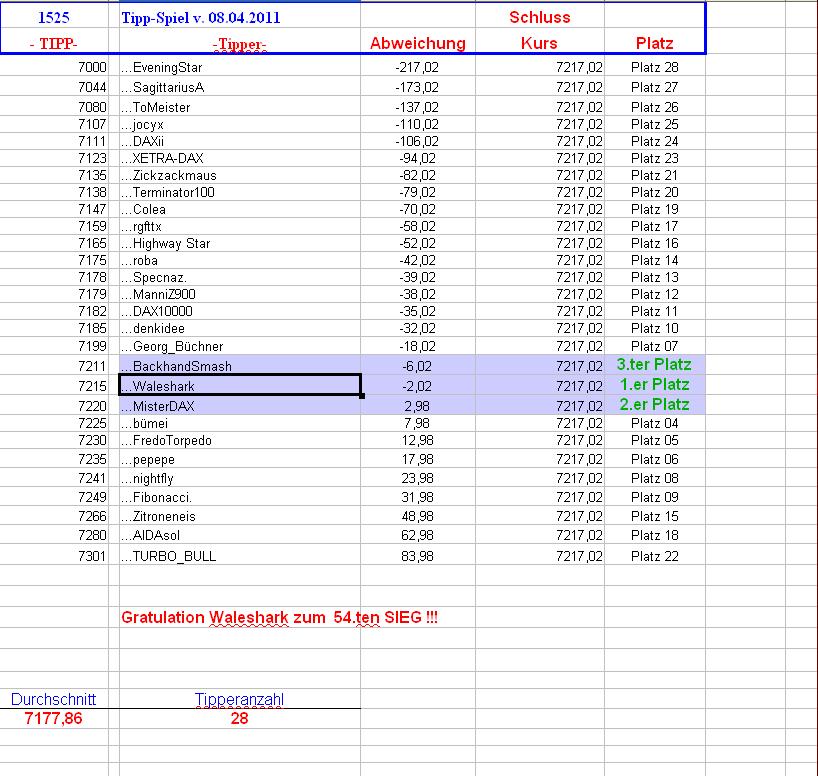Select the cell containing Waleshark
This screenshot has height=776, width=818.
239,385
